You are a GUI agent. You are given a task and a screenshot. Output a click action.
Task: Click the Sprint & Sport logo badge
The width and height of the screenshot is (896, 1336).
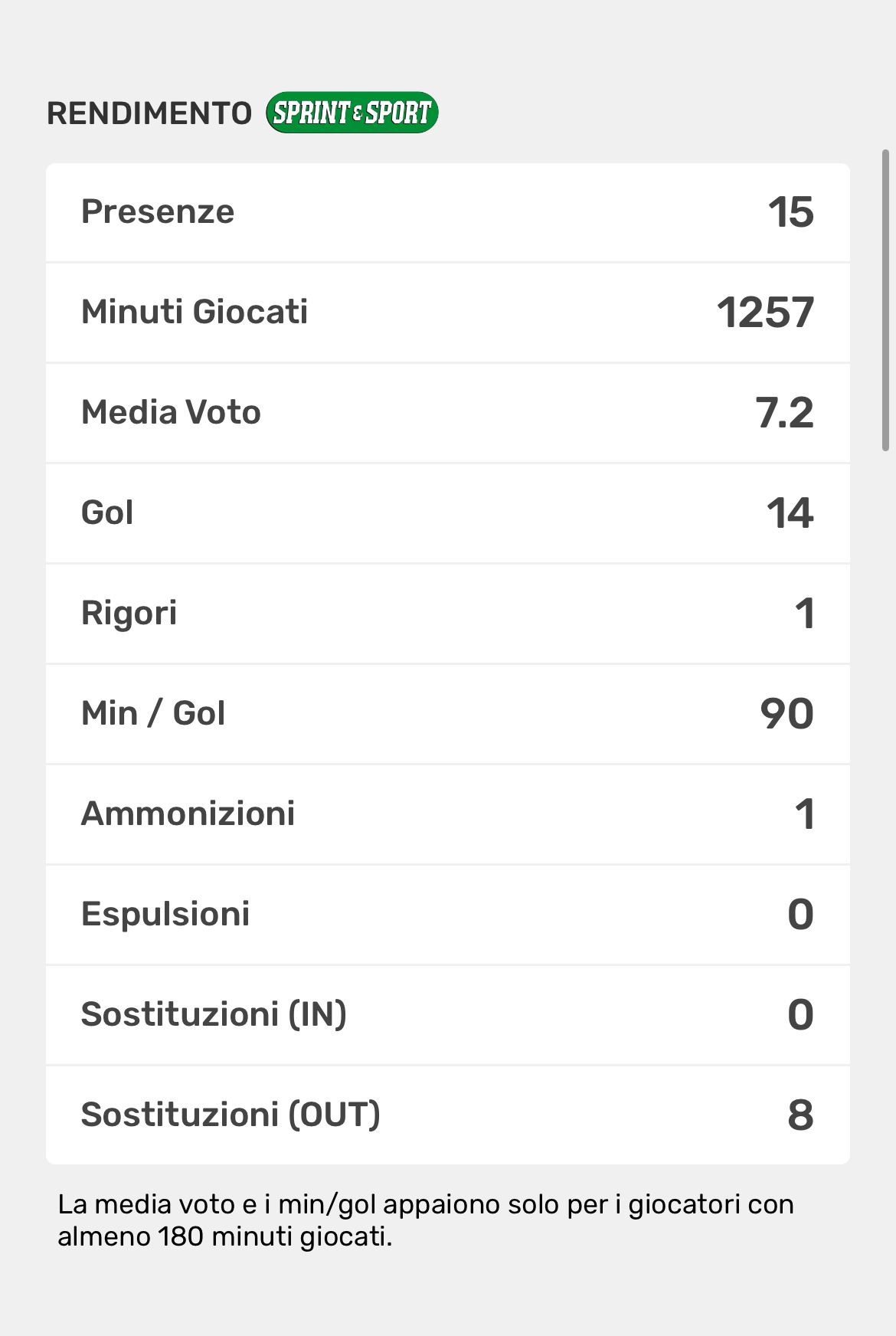(x=352, y=113)
